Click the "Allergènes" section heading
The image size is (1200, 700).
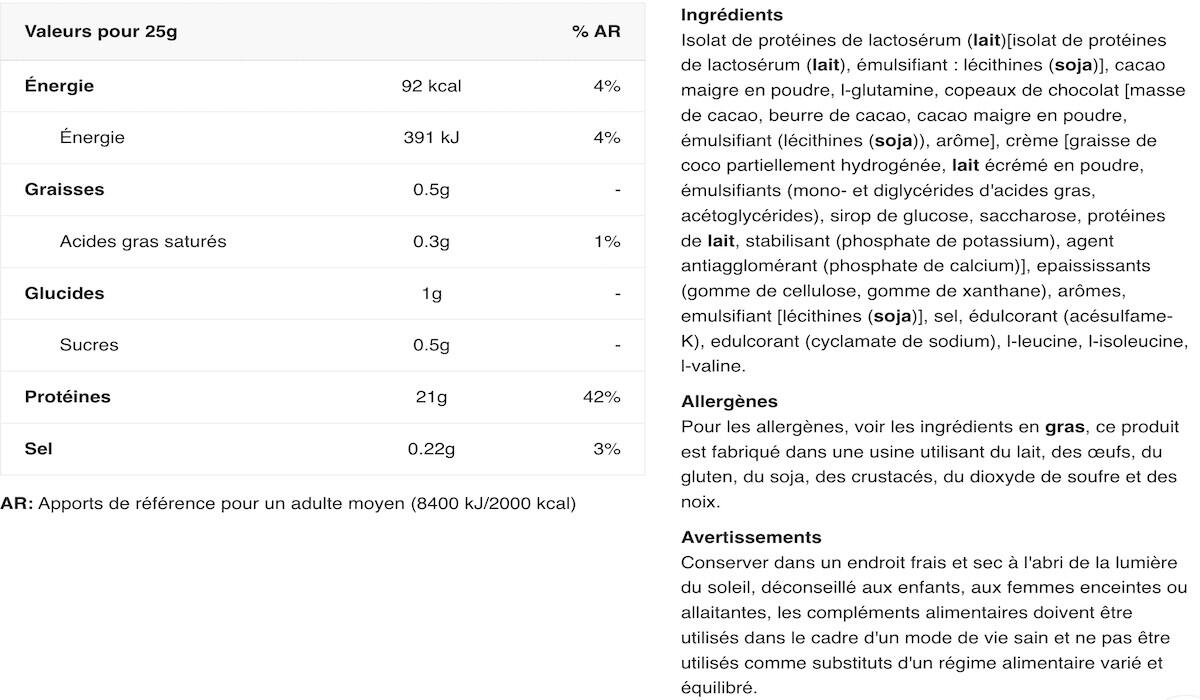[729, 401]
